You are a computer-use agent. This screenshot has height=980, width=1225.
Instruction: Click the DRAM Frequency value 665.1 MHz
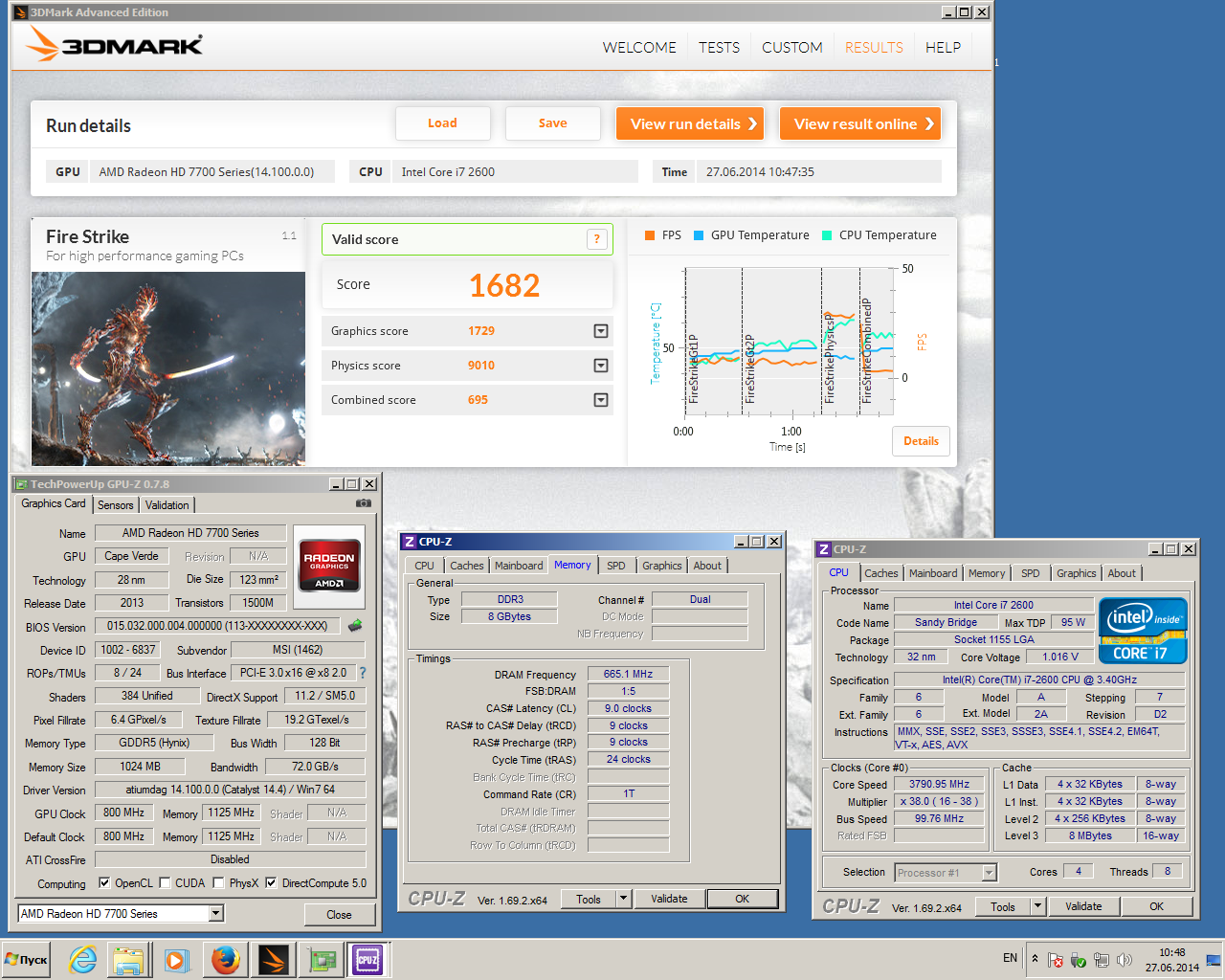628,674
